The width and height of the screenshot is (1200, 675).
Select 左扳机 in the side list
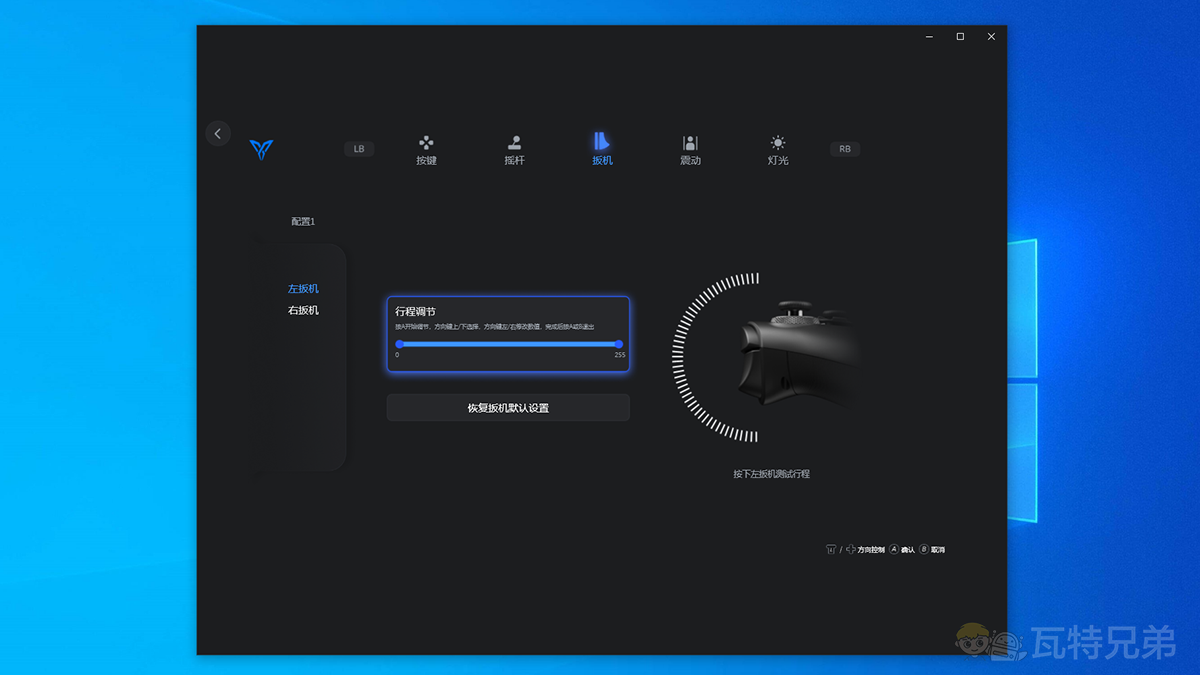[x=303, y=289]
